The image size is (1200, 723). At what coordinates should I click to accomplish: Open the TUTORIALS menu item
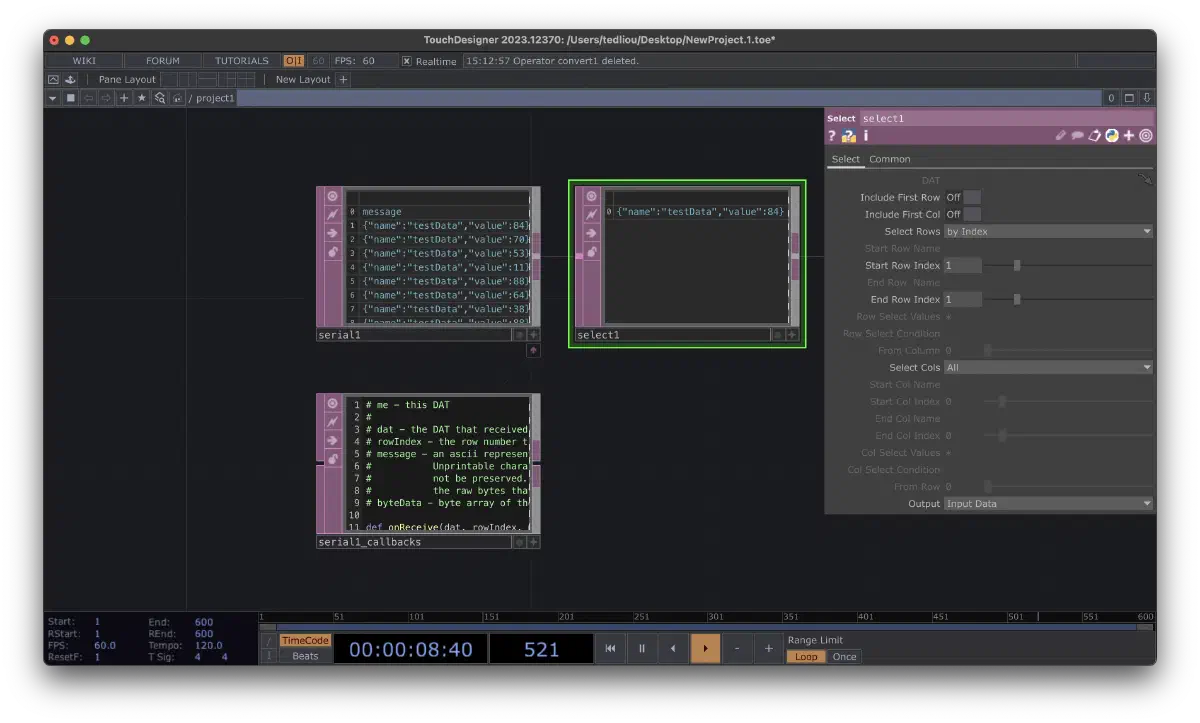240,60
